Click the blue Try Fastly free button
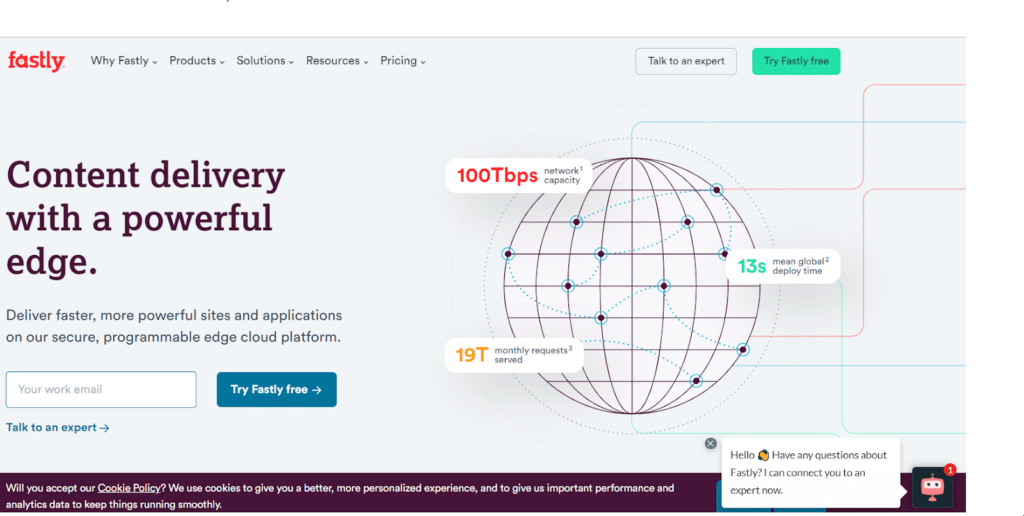This screenshot has height=516, width=1024. (276, 389)
